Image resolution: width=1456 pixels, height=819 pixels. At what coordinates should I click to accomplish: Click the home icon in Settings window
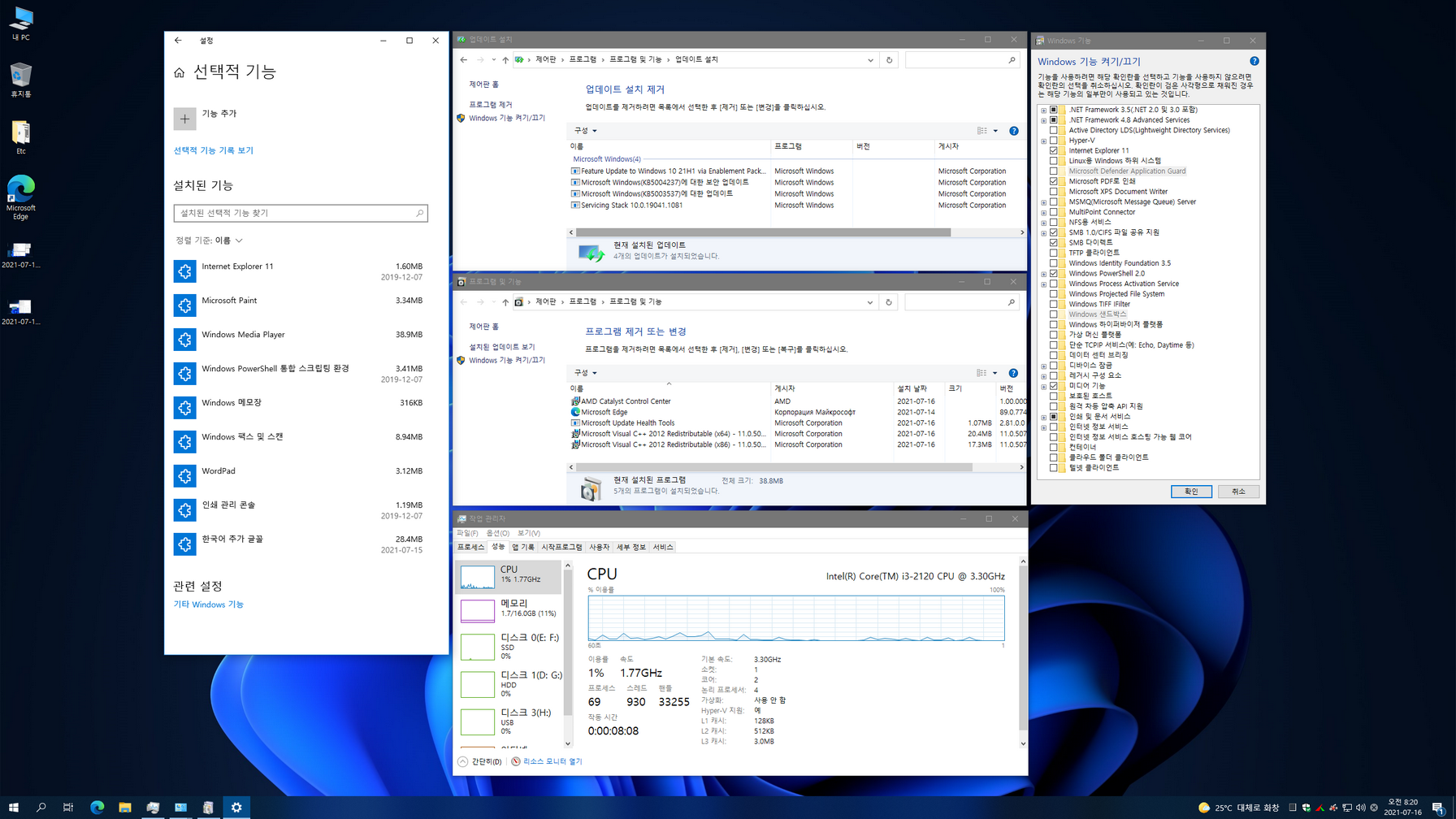point(180,72)
